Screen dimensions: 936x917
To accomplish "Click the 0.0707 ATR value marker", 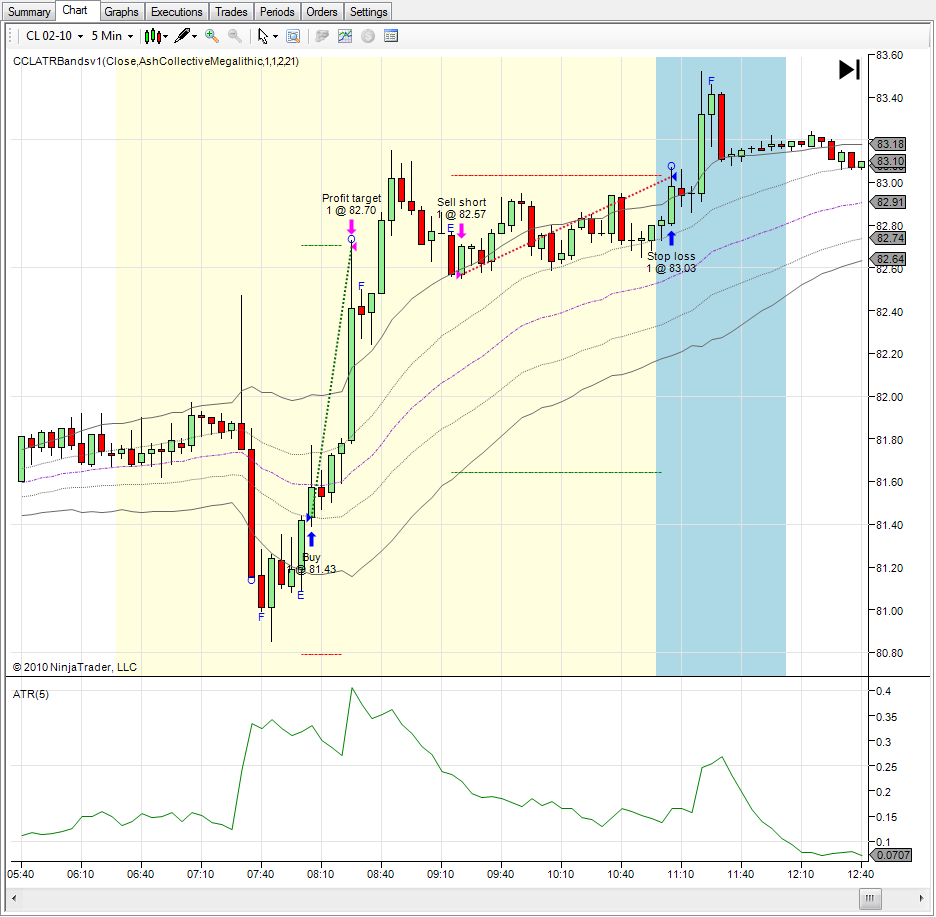I will tap(892, 855).
